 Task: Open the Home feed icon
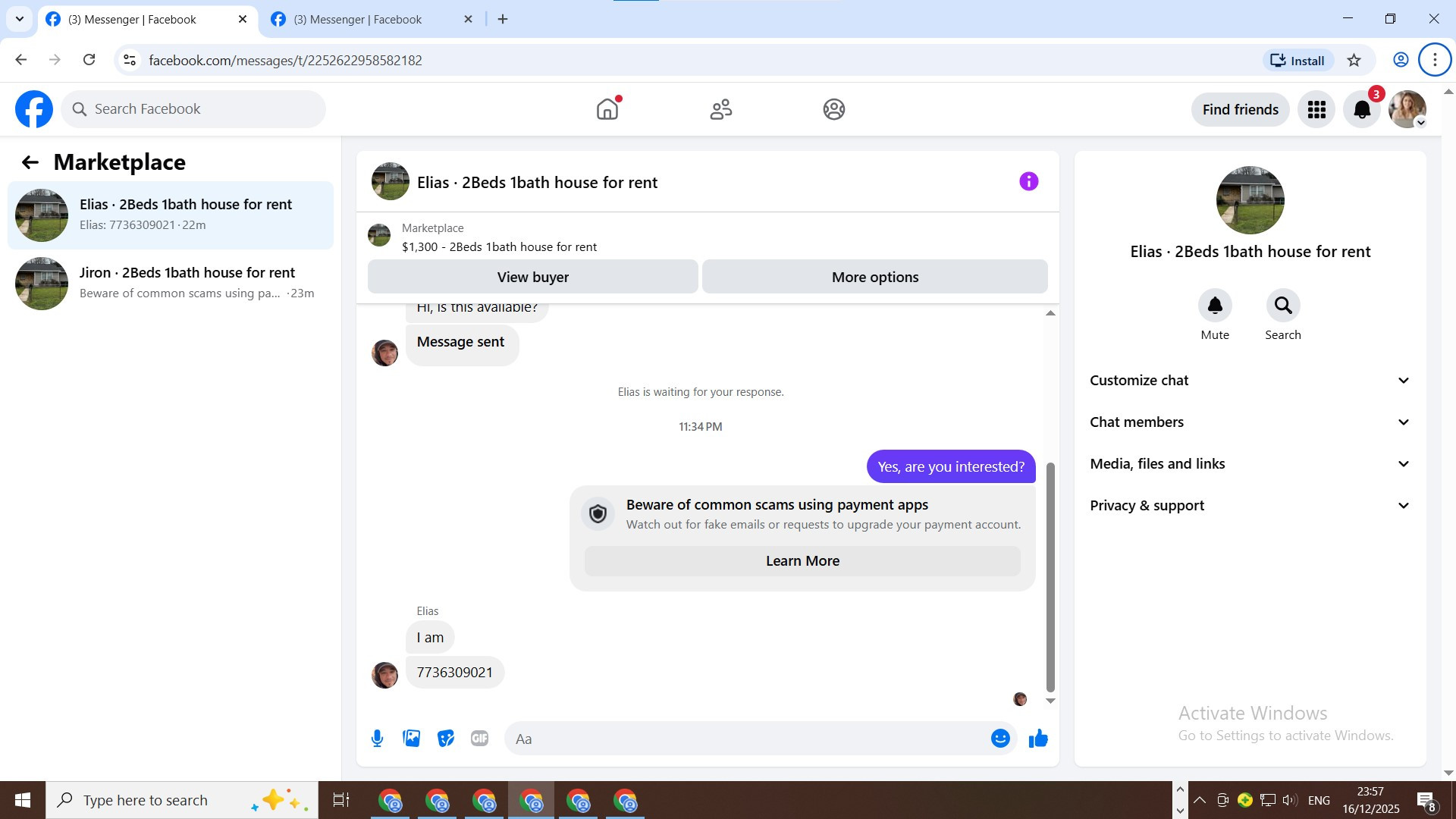[607, 109]
